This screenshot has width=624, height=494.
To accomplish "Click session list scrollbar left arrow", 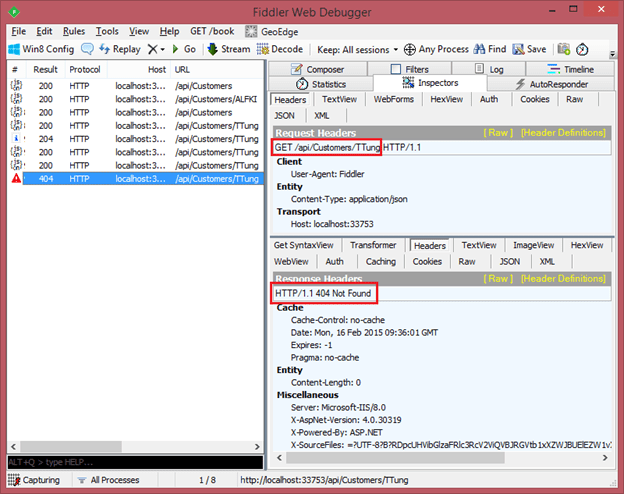I will 13,447.
